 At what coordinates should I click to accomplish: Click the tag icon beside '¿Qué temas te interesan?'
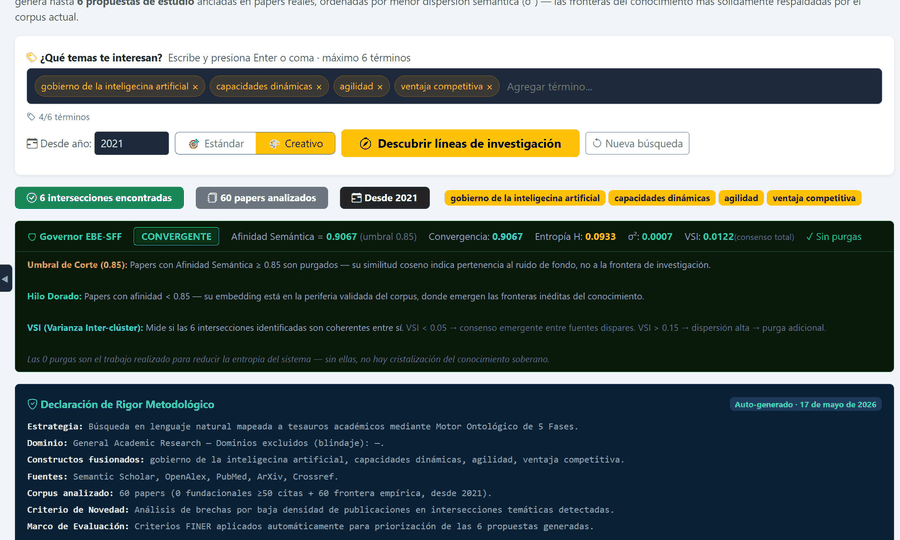pos(32,57)
